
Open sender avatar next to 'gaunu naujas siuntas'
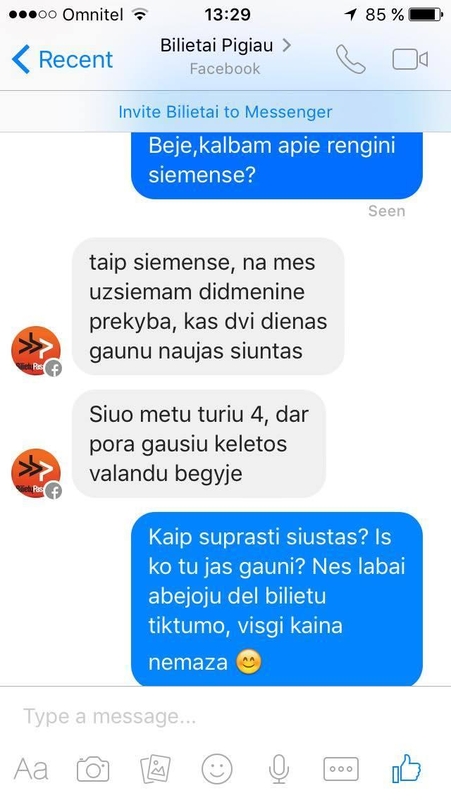(36, 351)
